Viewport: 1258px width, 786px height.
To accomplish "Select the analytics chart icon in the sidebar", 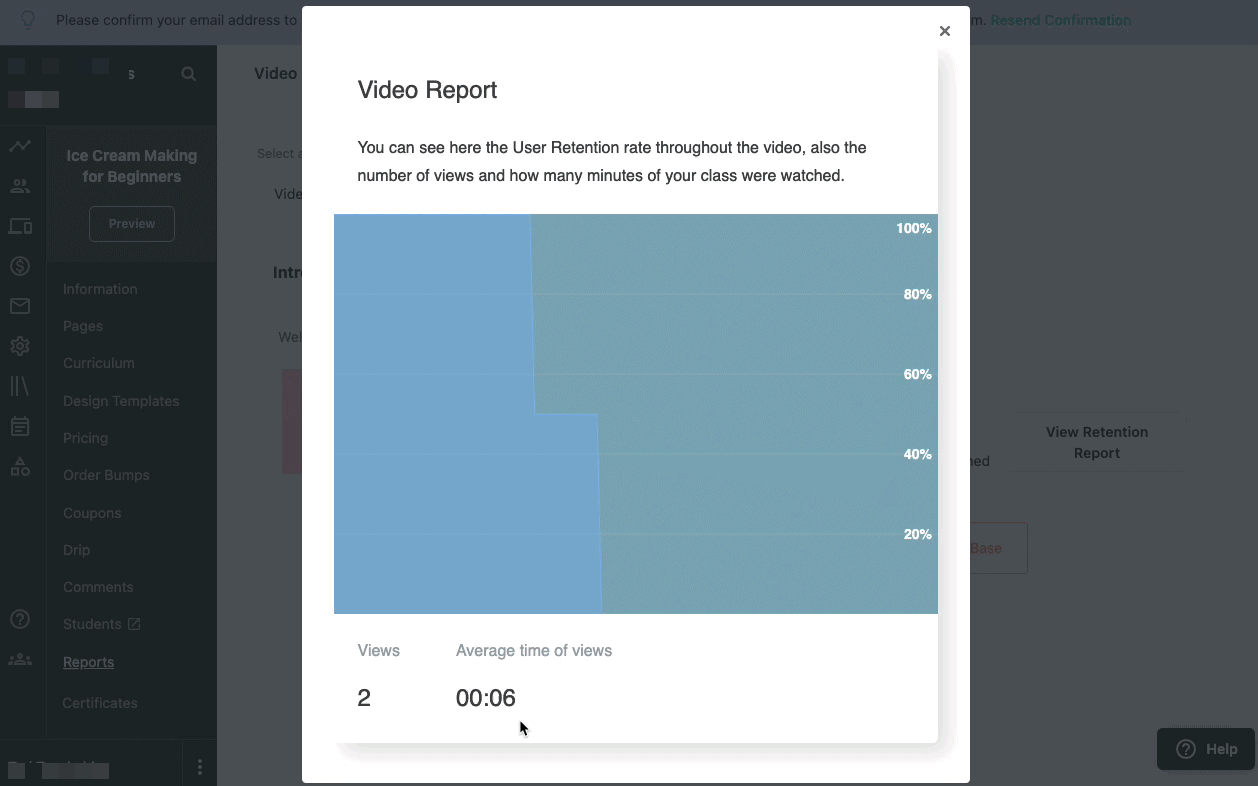I will [x=20, y=145].
